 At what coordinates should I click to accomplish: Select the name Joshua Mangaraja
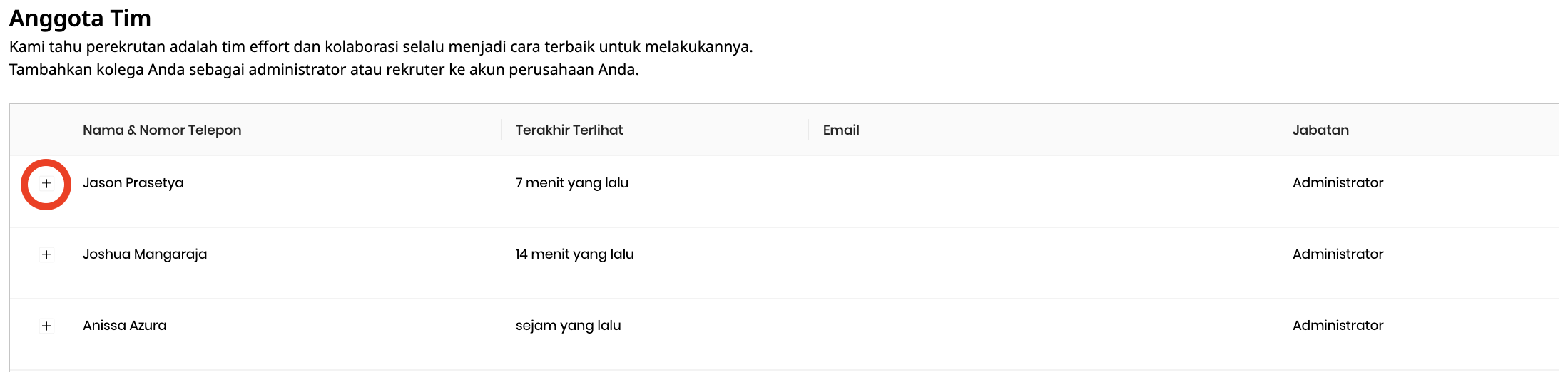(145, 254)
